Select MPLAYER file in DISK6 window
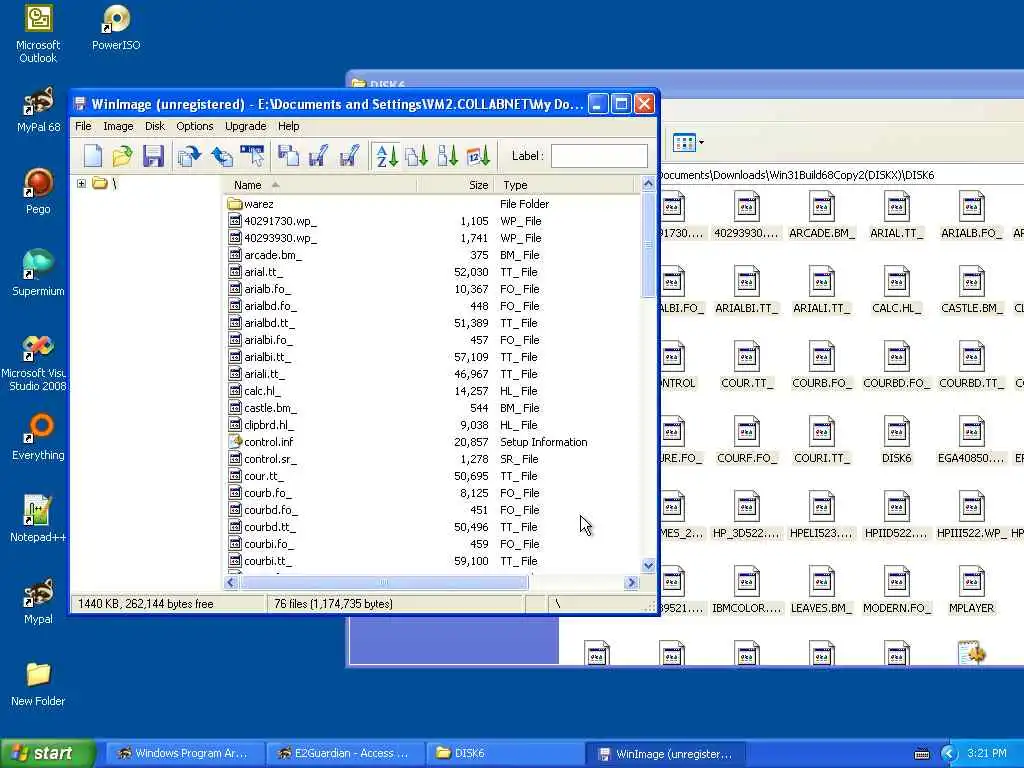The image size is (1024, 768). point(971,590)
